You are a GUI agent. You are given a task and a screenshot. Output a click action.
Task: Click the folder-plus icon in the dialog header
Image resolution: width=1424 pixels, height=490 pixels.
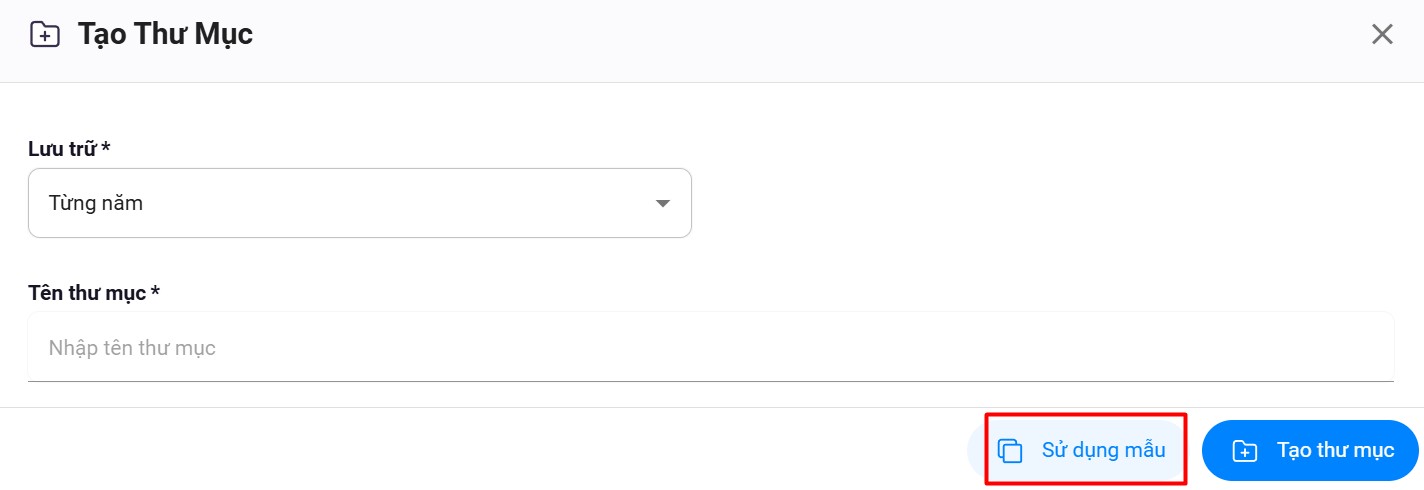44,35
